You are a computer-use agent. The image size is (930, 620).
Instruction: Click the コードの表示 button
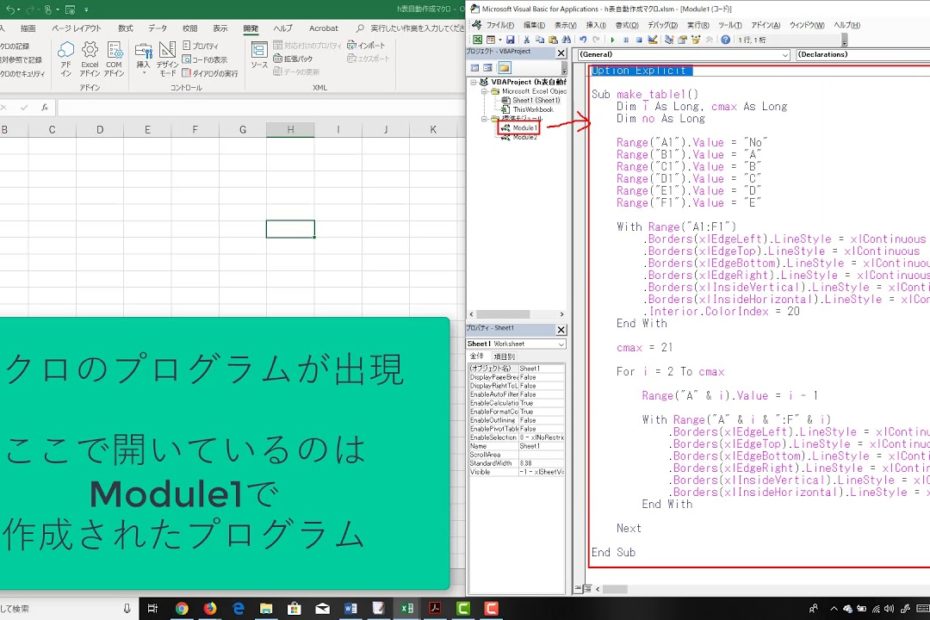[x=209, y=59]
